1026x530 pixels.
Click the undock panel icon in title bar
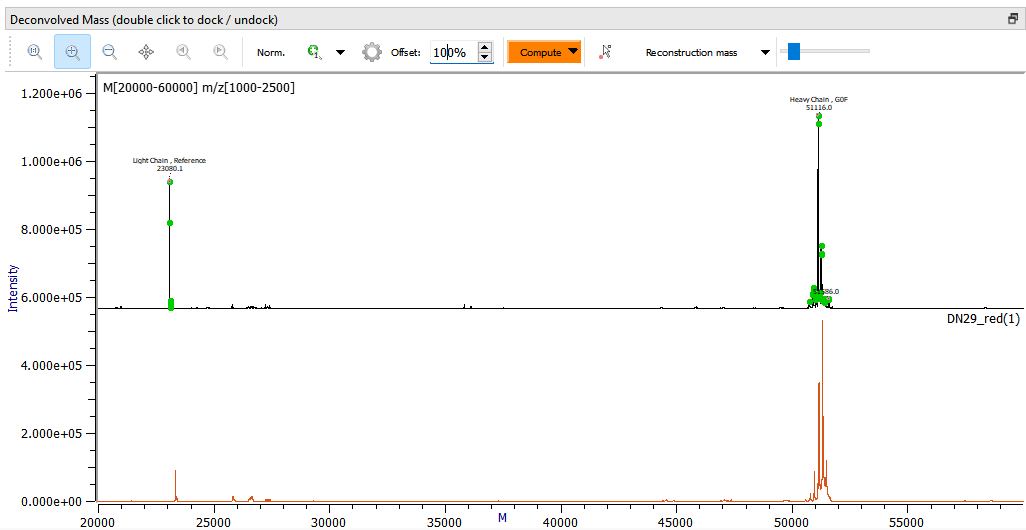pyautogui.click(x=1013, y=19)
